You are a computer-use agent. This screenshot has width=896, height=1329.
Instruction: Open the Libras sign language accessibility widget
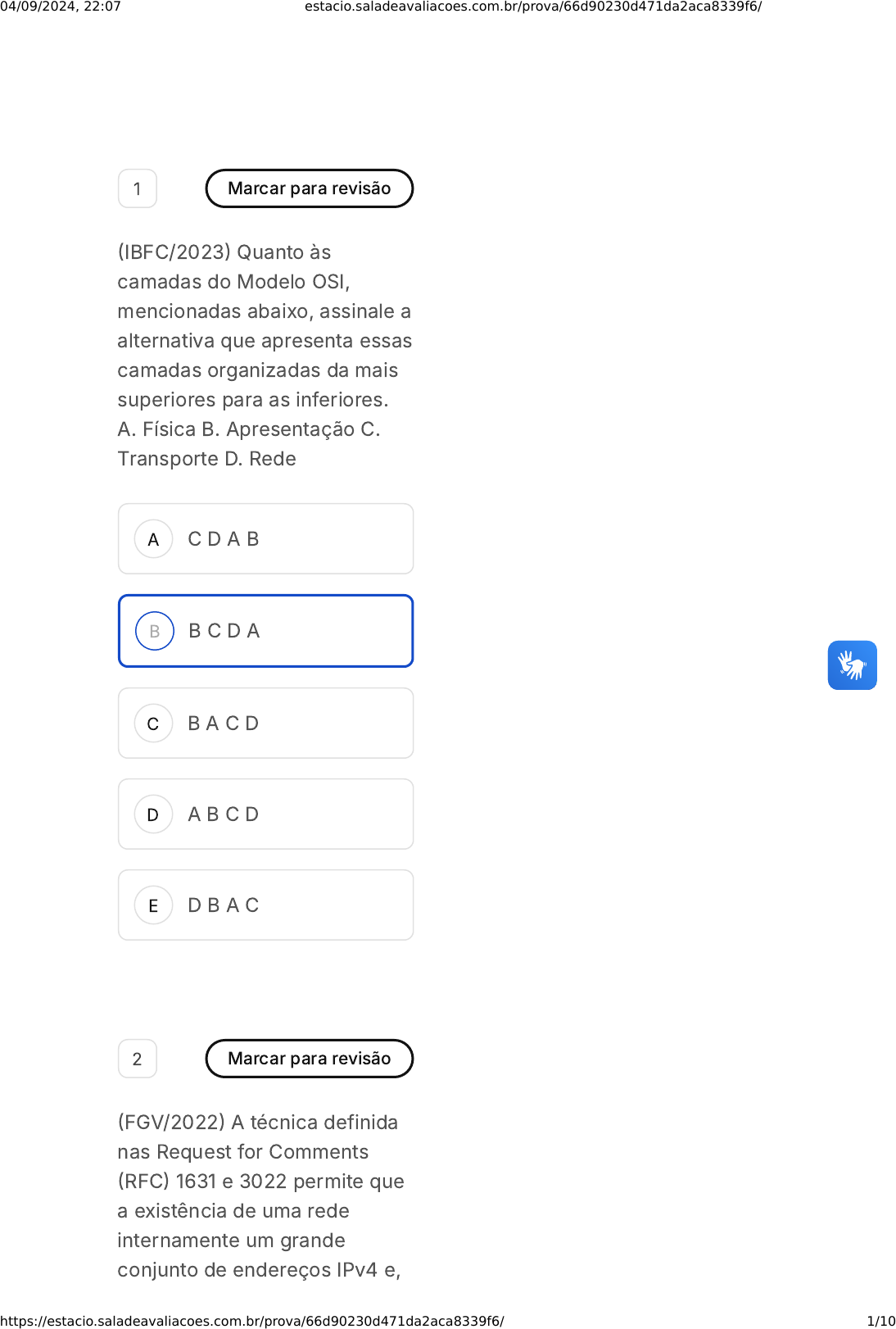point(852,665)
